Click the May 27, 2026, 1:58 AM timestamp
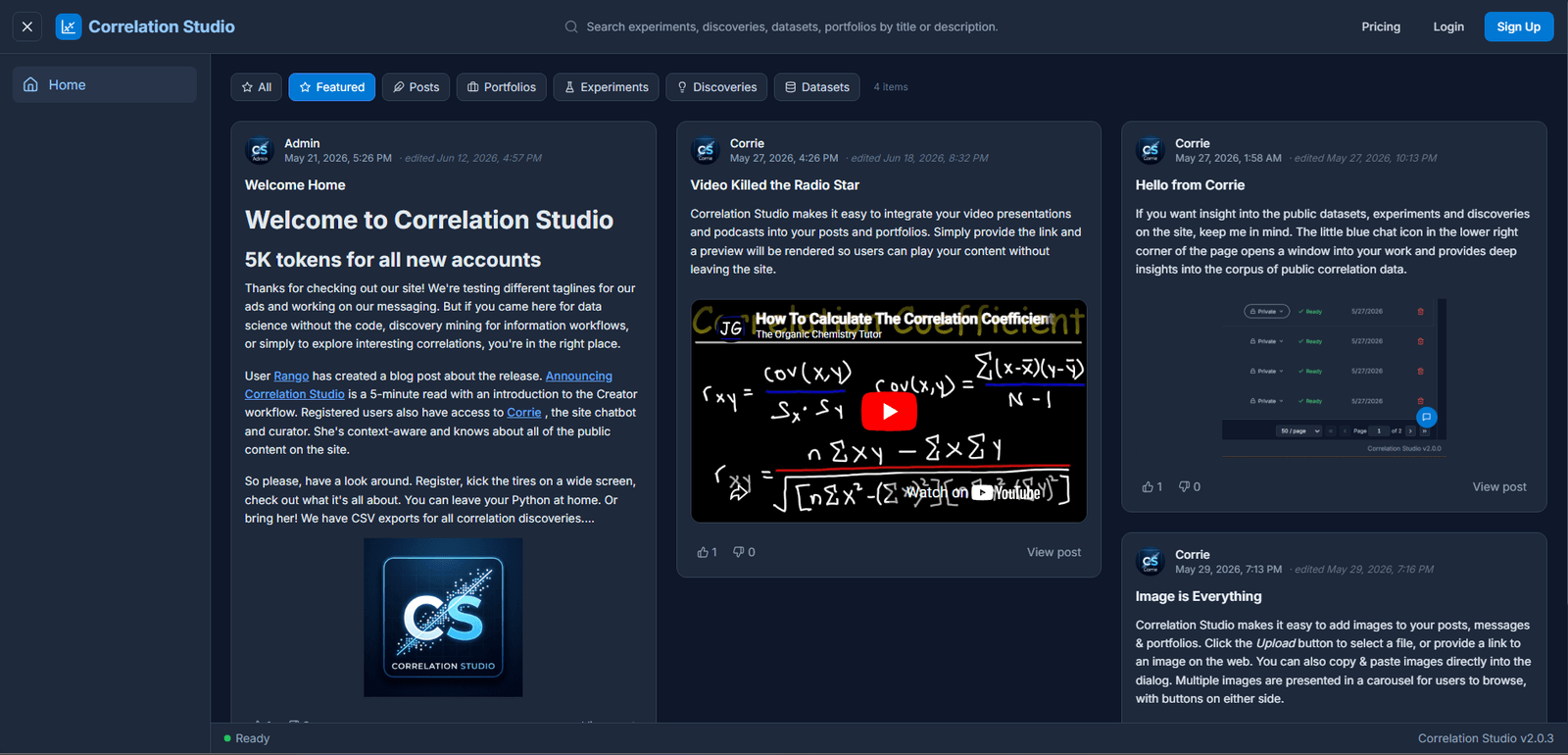The height and width of the screenshot is (755, 1568). click(x=1228, y=158)
